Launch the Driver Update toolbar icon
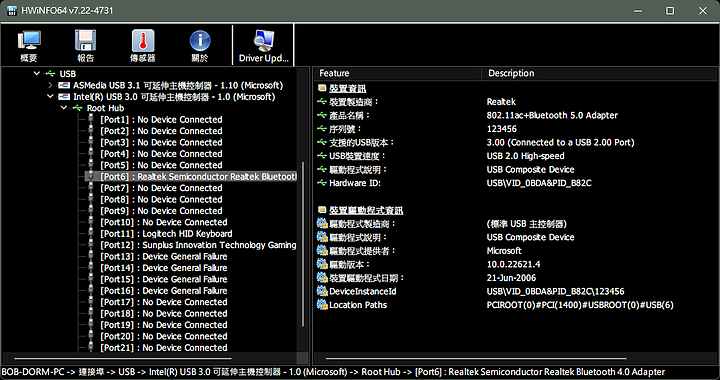 tap(264, 45)
